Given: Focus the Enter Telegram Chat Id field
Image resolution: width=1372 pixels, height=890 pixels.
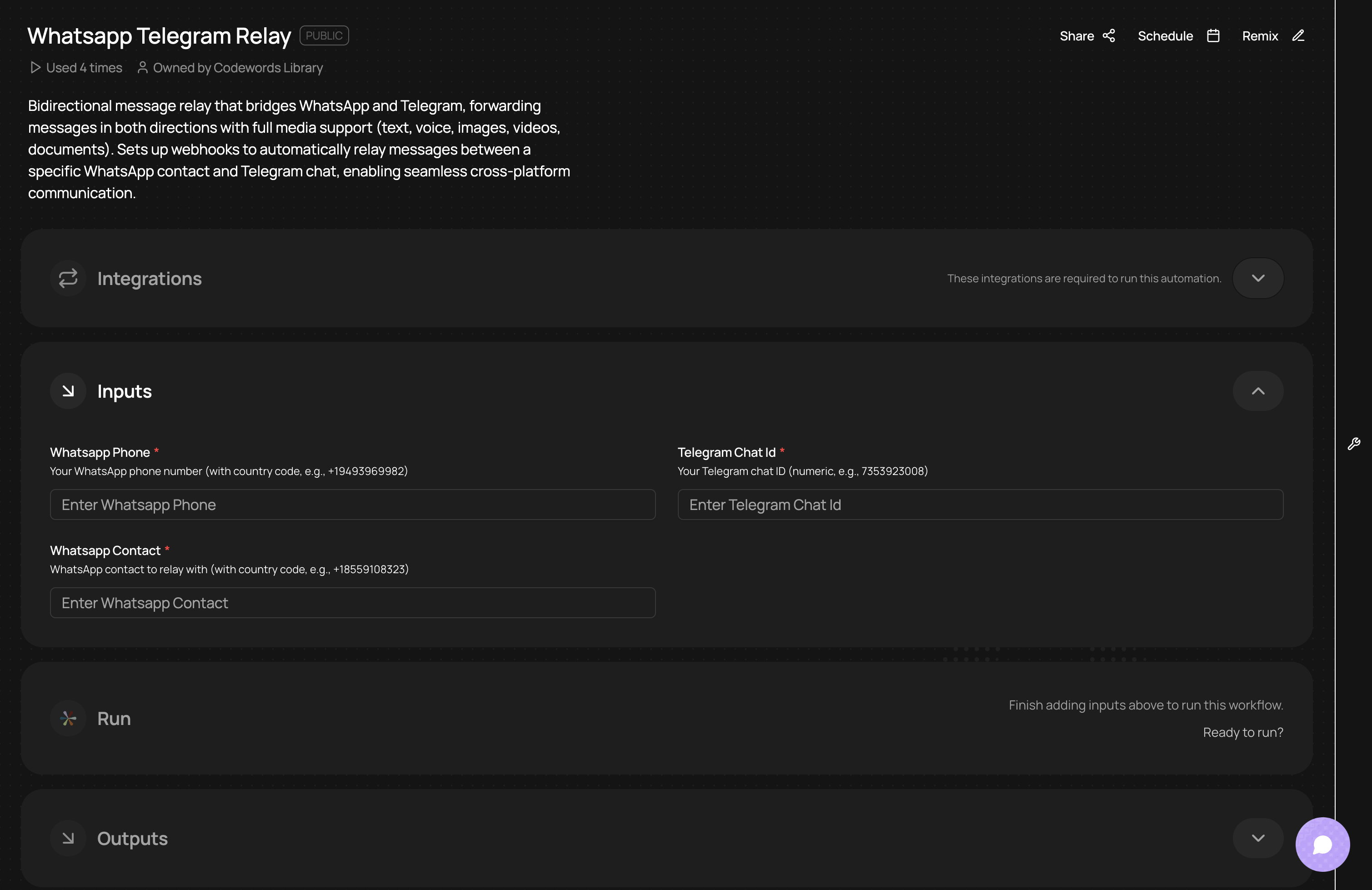Looking at the screenshot, I should point(980,505).
